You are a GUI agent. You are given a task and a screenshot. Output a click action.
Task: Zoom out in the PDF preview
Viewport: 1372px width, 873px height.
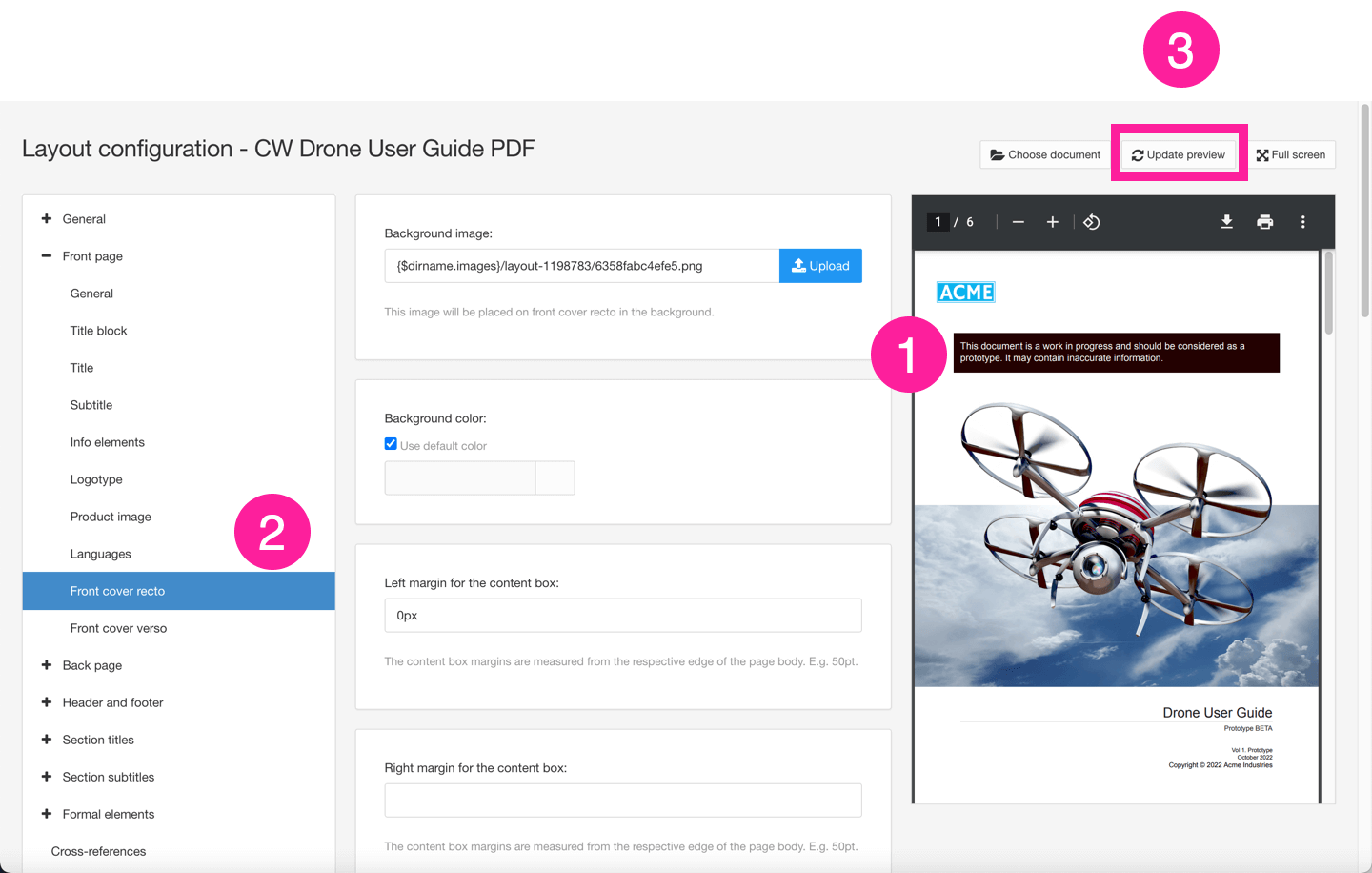(x=1018, y=221)
